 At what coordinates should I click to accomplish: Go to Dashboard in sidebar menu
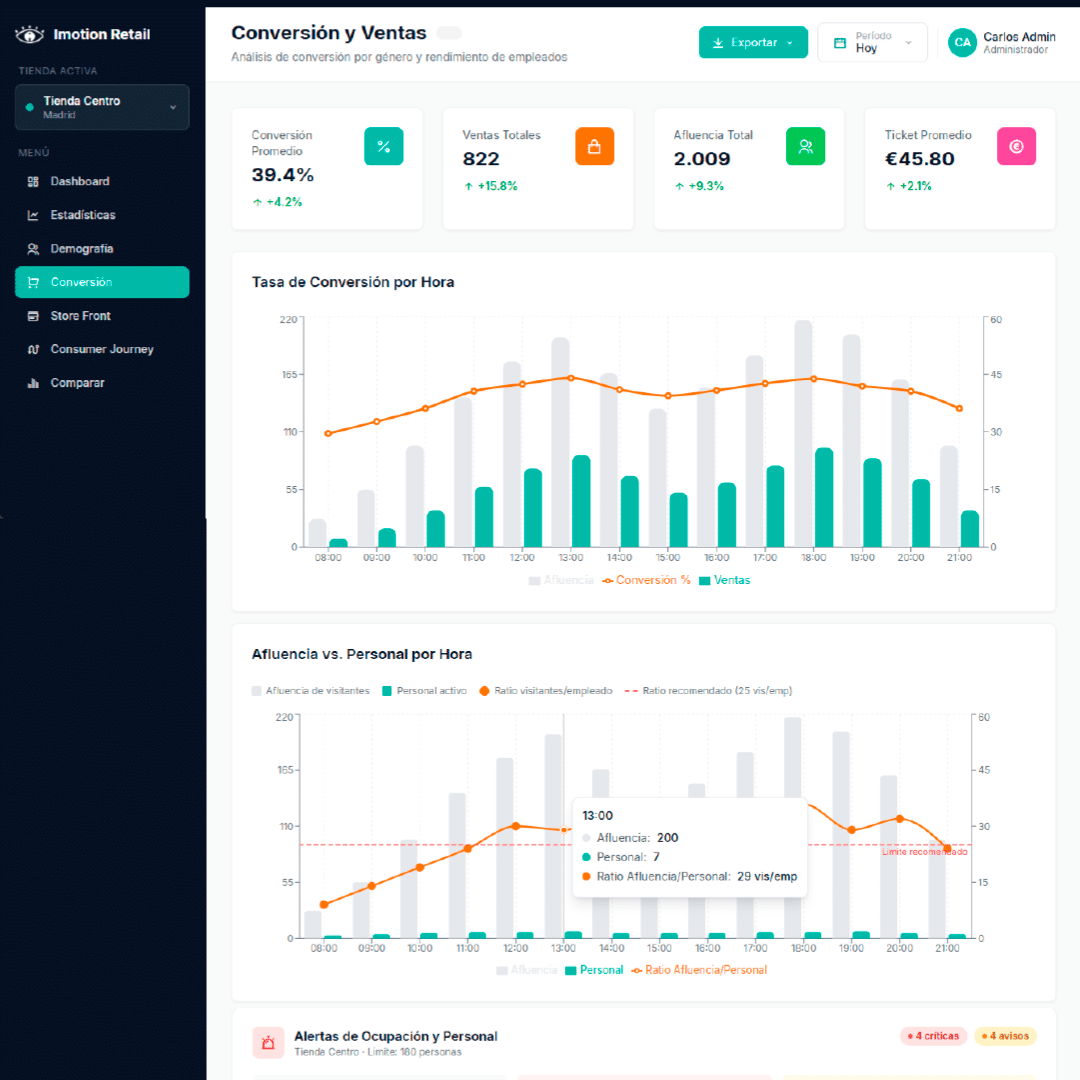[80, 181]
